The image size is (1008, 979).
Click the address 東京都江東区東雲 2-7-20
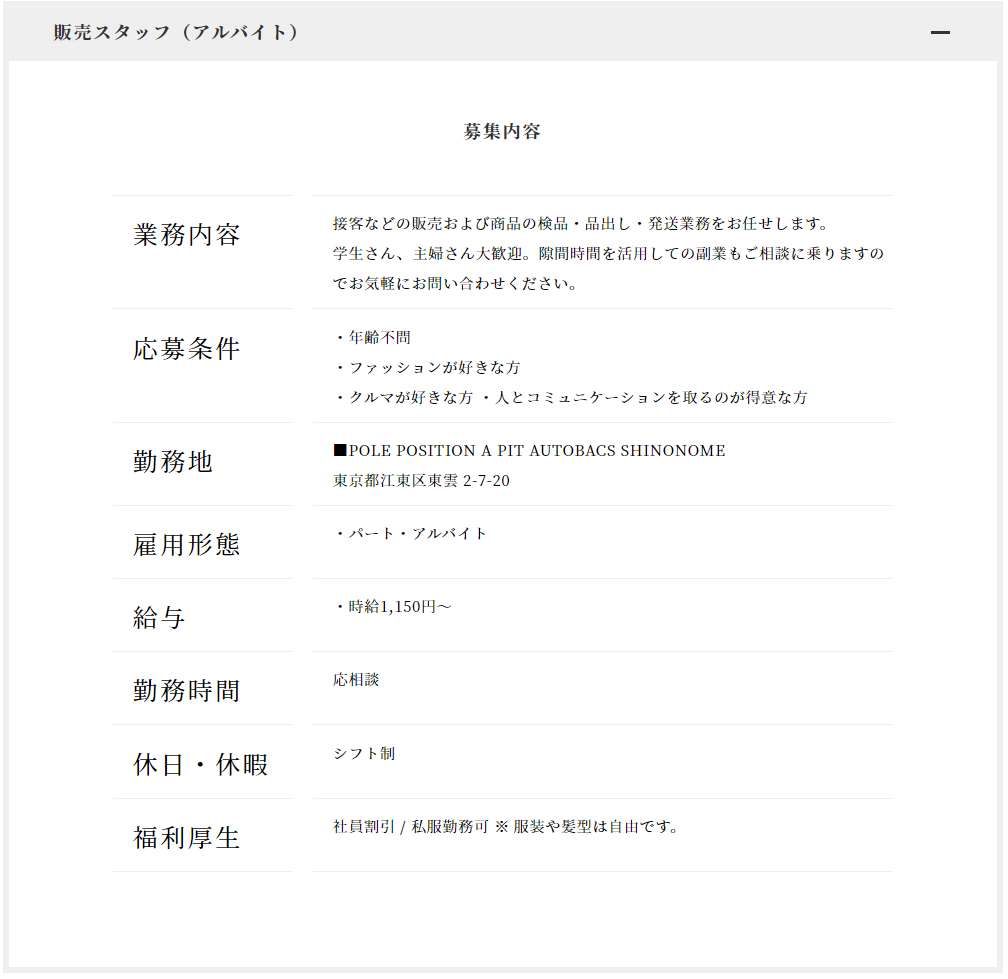(421, 481)
